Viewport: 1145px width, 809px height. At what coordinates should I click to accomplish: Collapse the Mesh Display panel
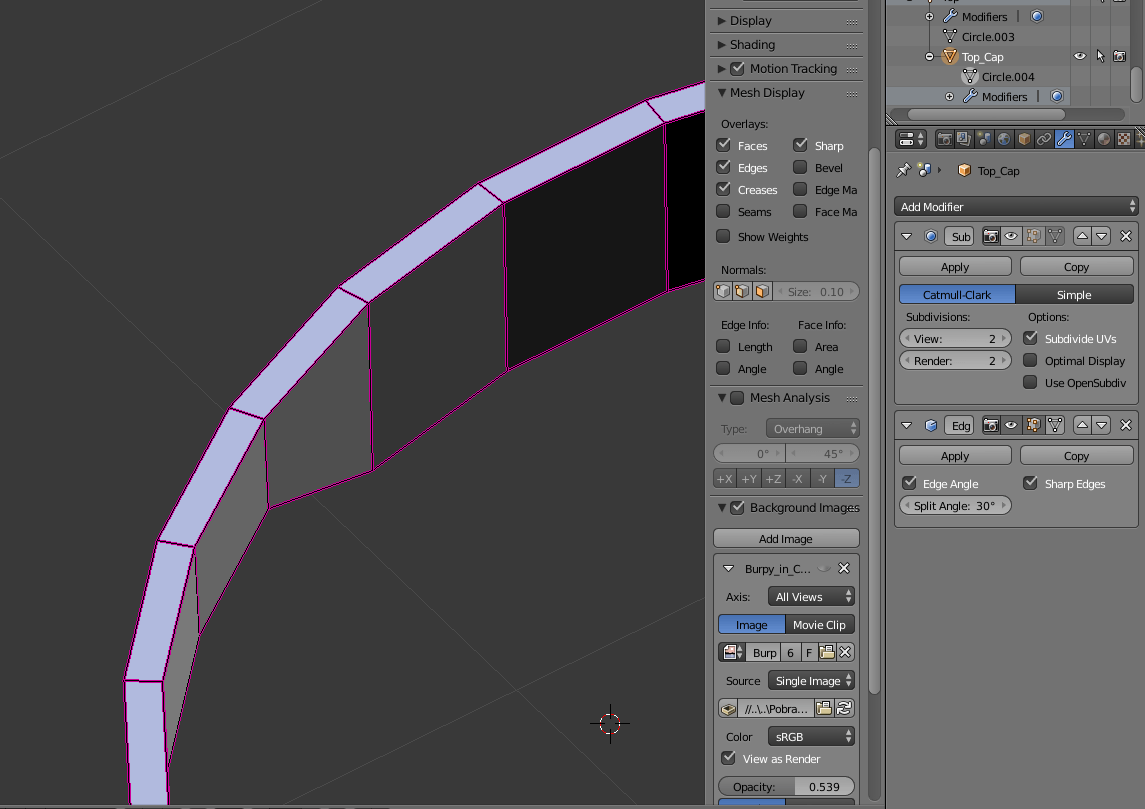pos(767,93)
